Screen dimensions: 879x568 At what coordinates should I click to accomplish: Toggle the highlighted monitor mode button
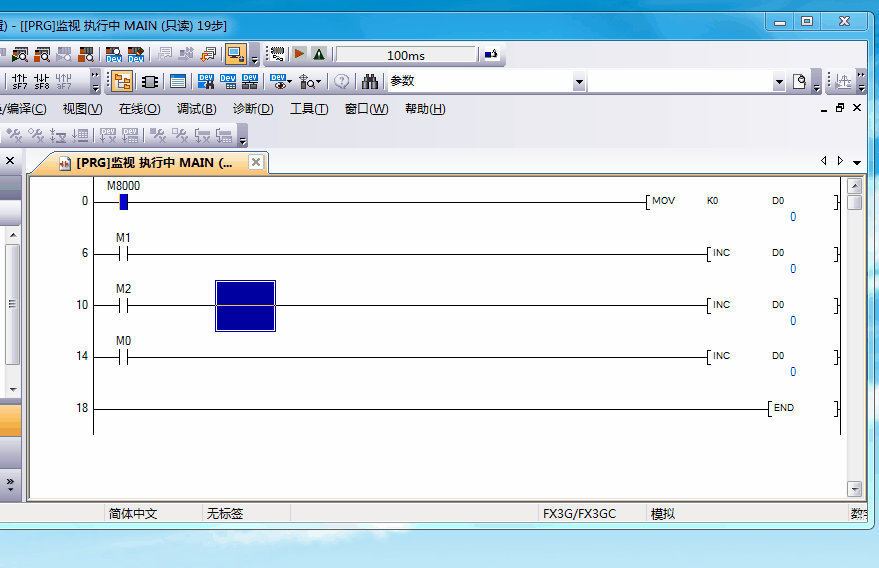point(235,54)
